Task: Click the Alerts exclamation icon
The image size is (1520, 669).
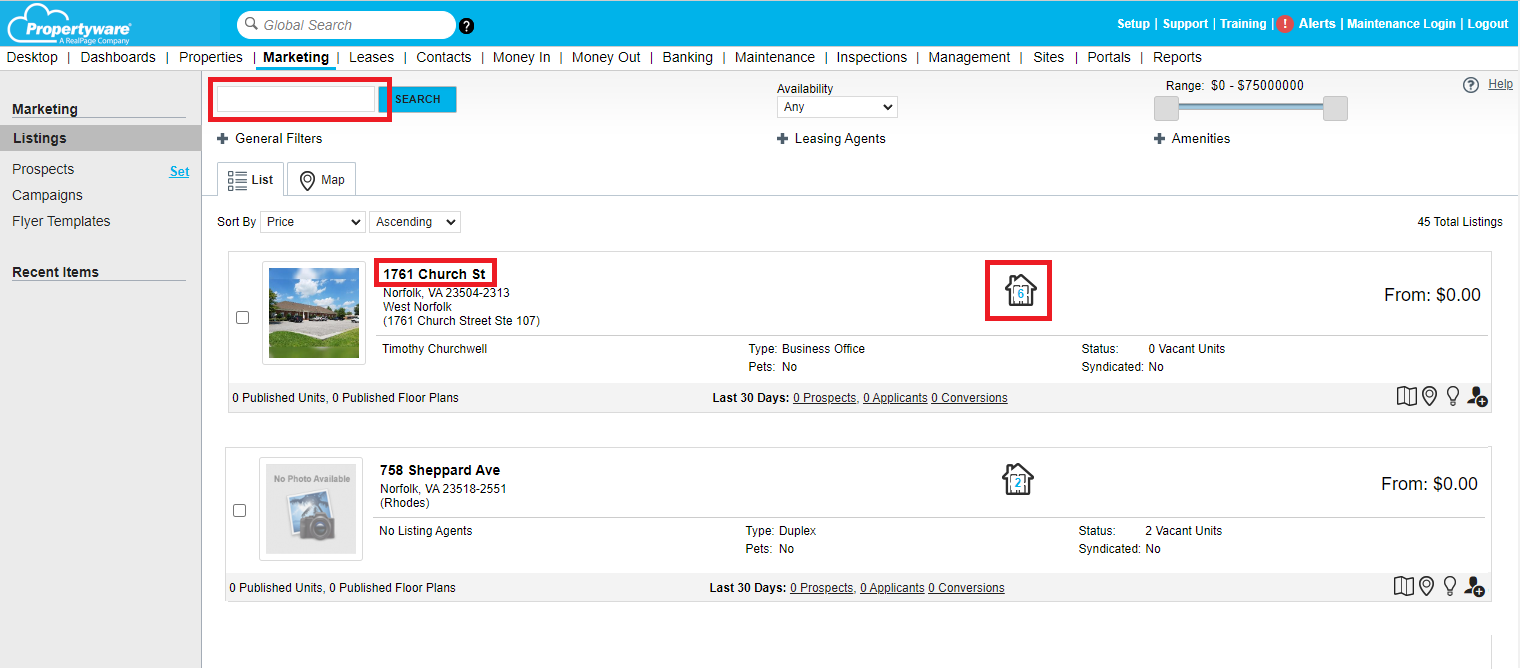Action: (1285, 23)
